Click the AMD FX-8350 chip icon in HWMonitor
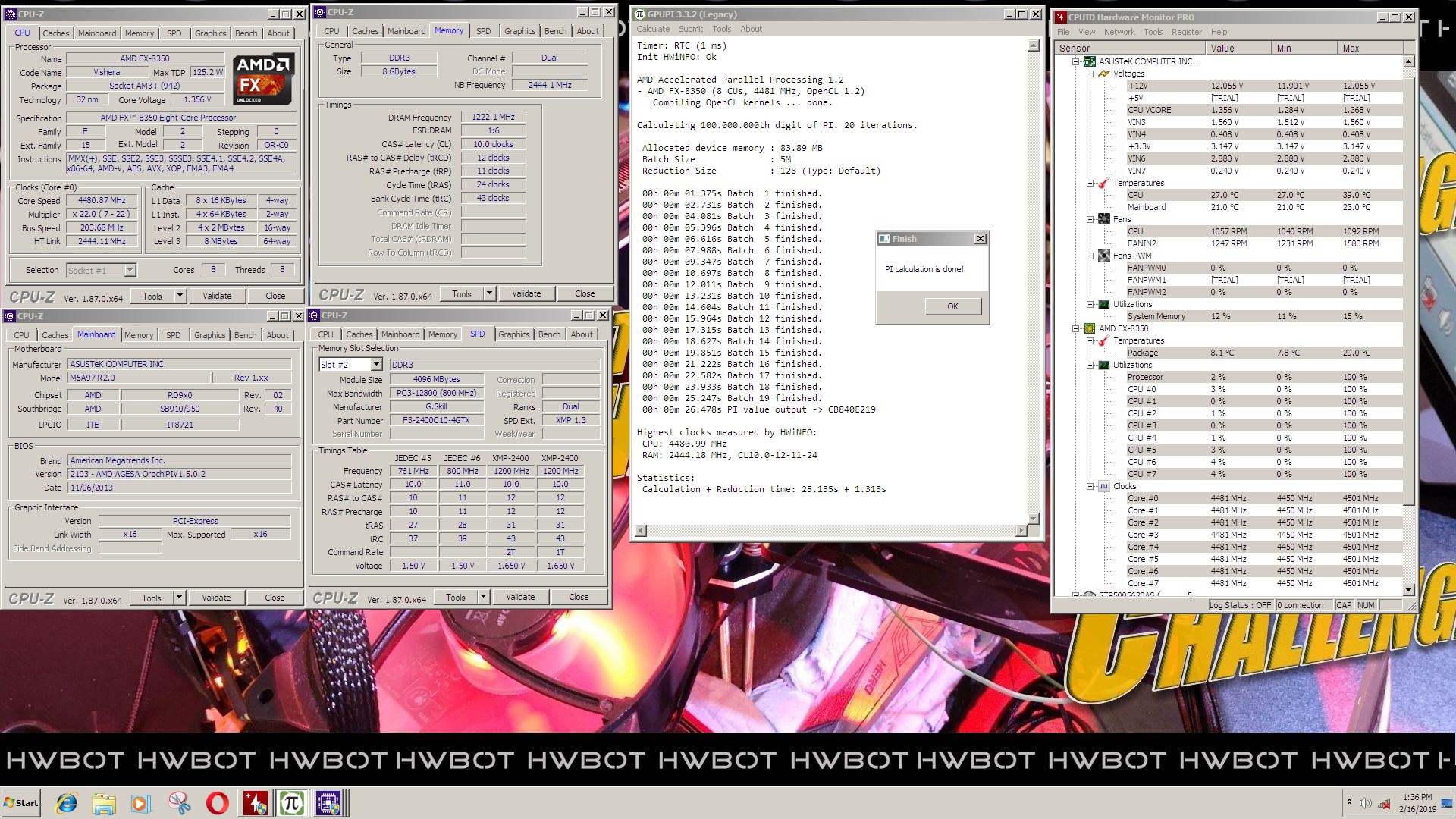Viewport: 1456px width, 819px height. [1089, 328]
